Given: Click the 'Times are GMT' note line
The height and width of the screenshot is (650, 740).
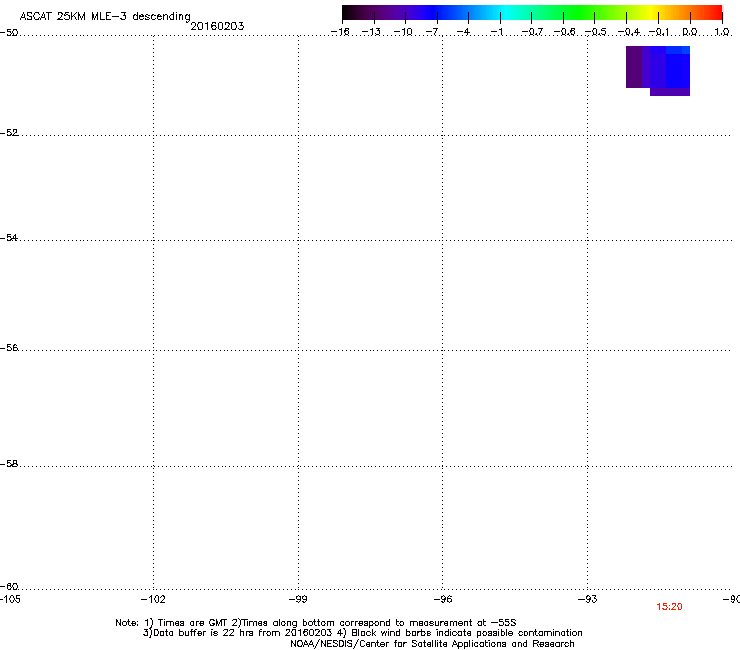Looking at the screenshot, I should click(x=316, y=623).
